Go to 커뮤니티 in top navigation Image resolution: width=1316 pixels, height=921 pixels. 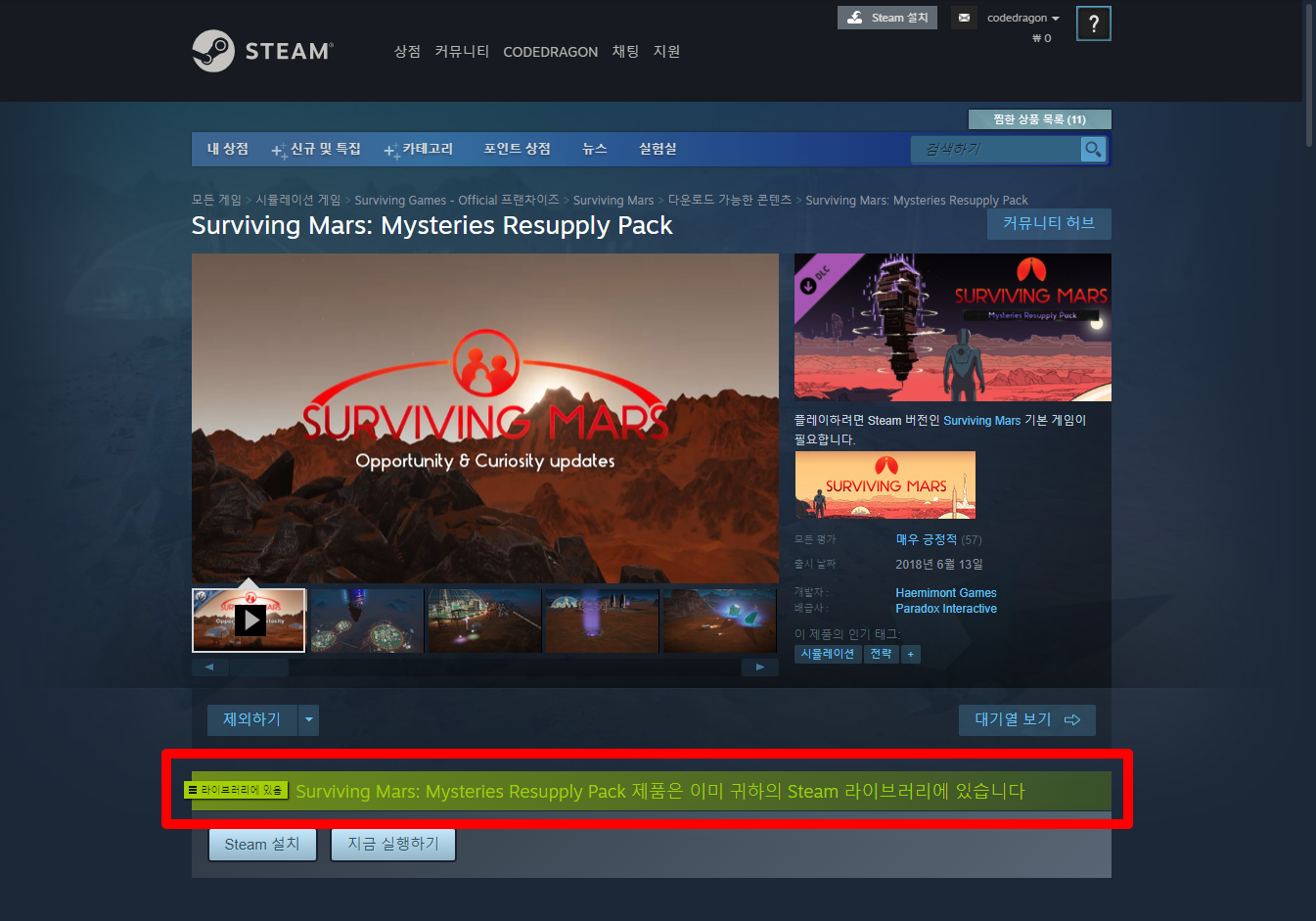point(462,51)
